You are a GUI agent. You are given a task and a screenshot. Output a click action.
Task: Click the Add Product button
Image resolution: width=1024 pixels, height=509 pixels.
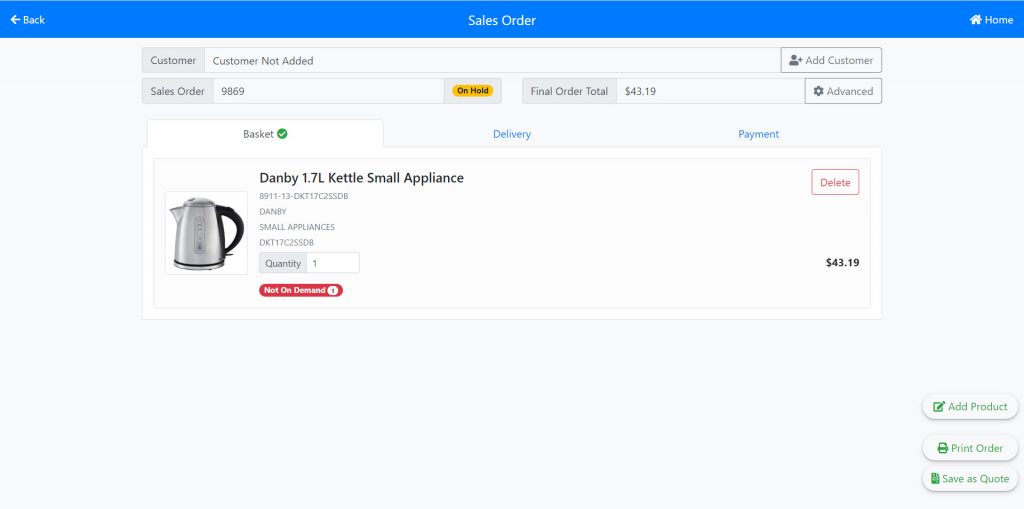(x=970, y=406)
